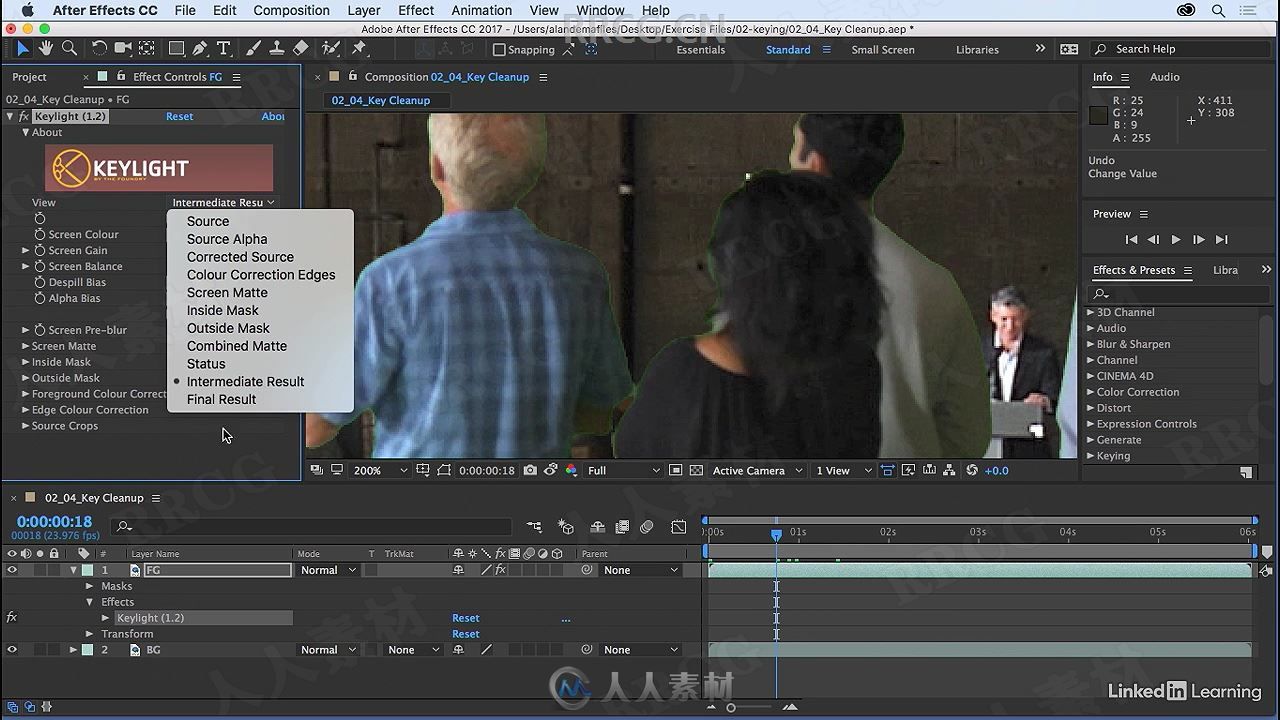Expand the Screen Matte property group

click(26, 346)
